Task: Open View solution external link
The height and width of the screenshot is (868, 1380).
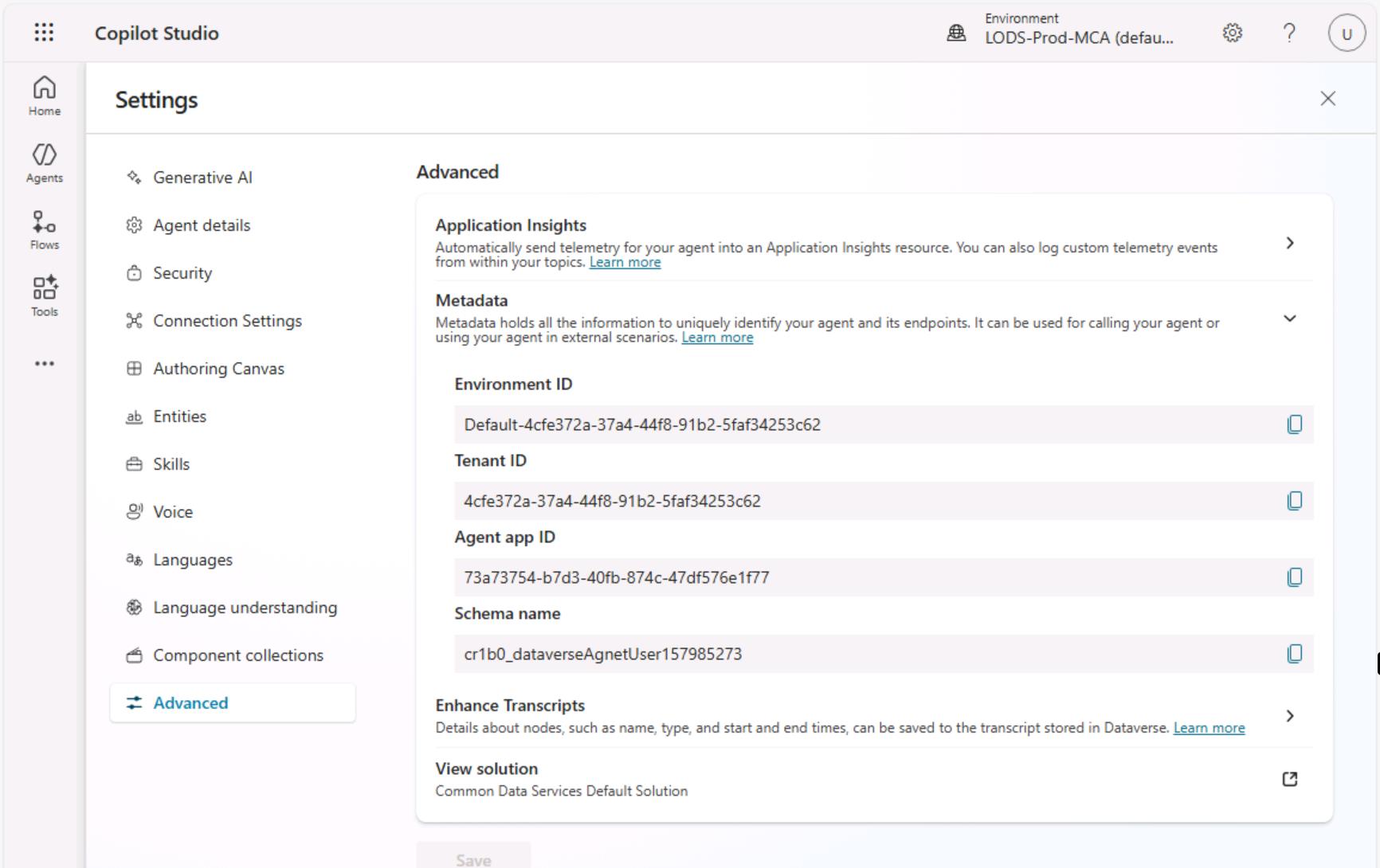Action: 1289,779
